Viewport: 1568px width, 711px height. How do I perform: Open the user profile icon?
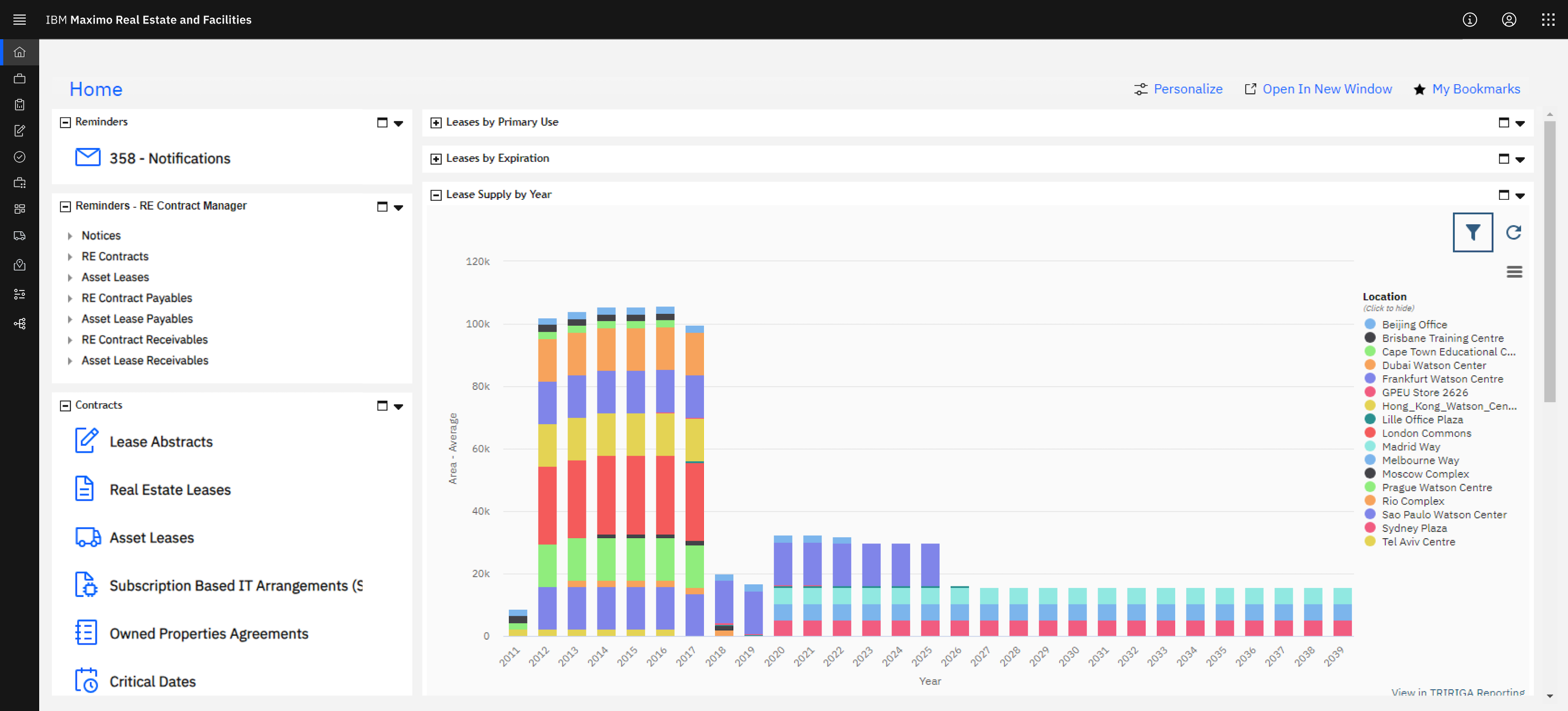[x=1509, y=19]
